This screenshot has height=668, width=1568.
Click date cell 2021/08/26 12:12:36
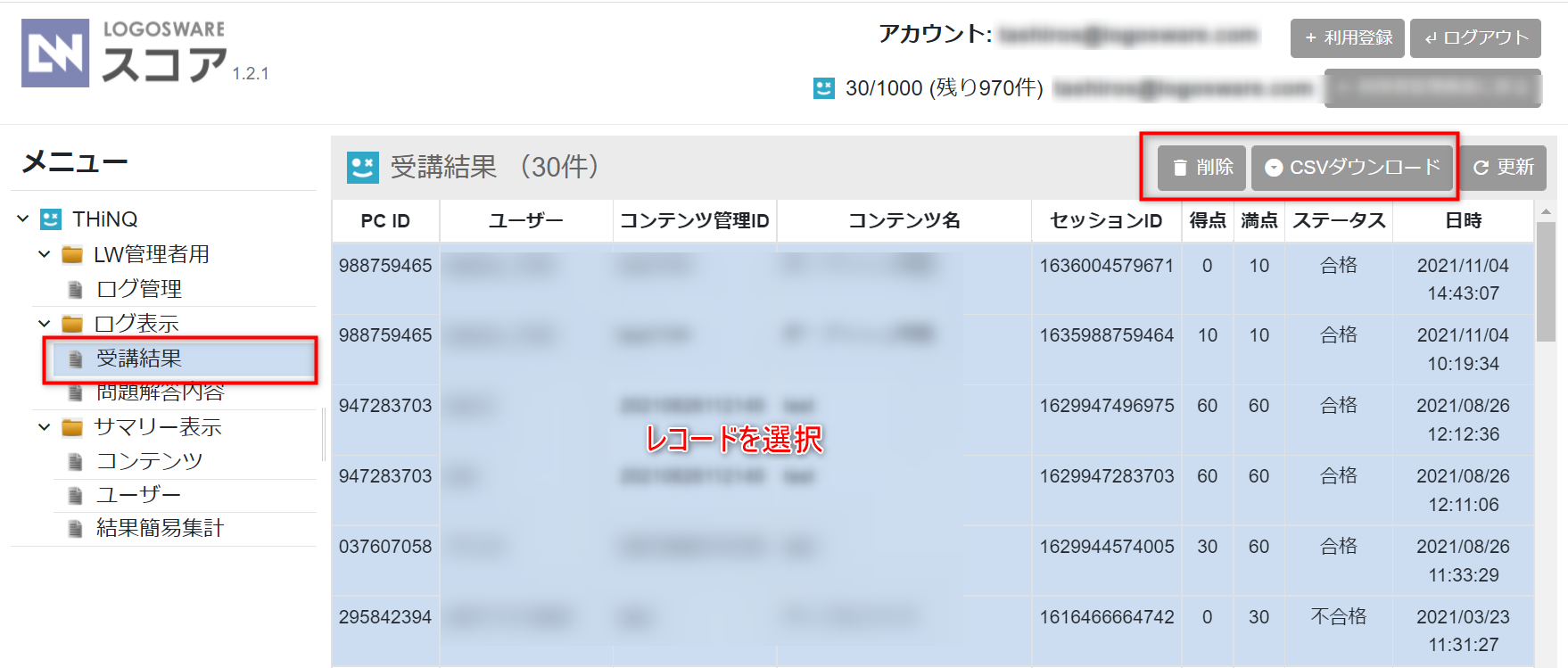[1463, 420]
